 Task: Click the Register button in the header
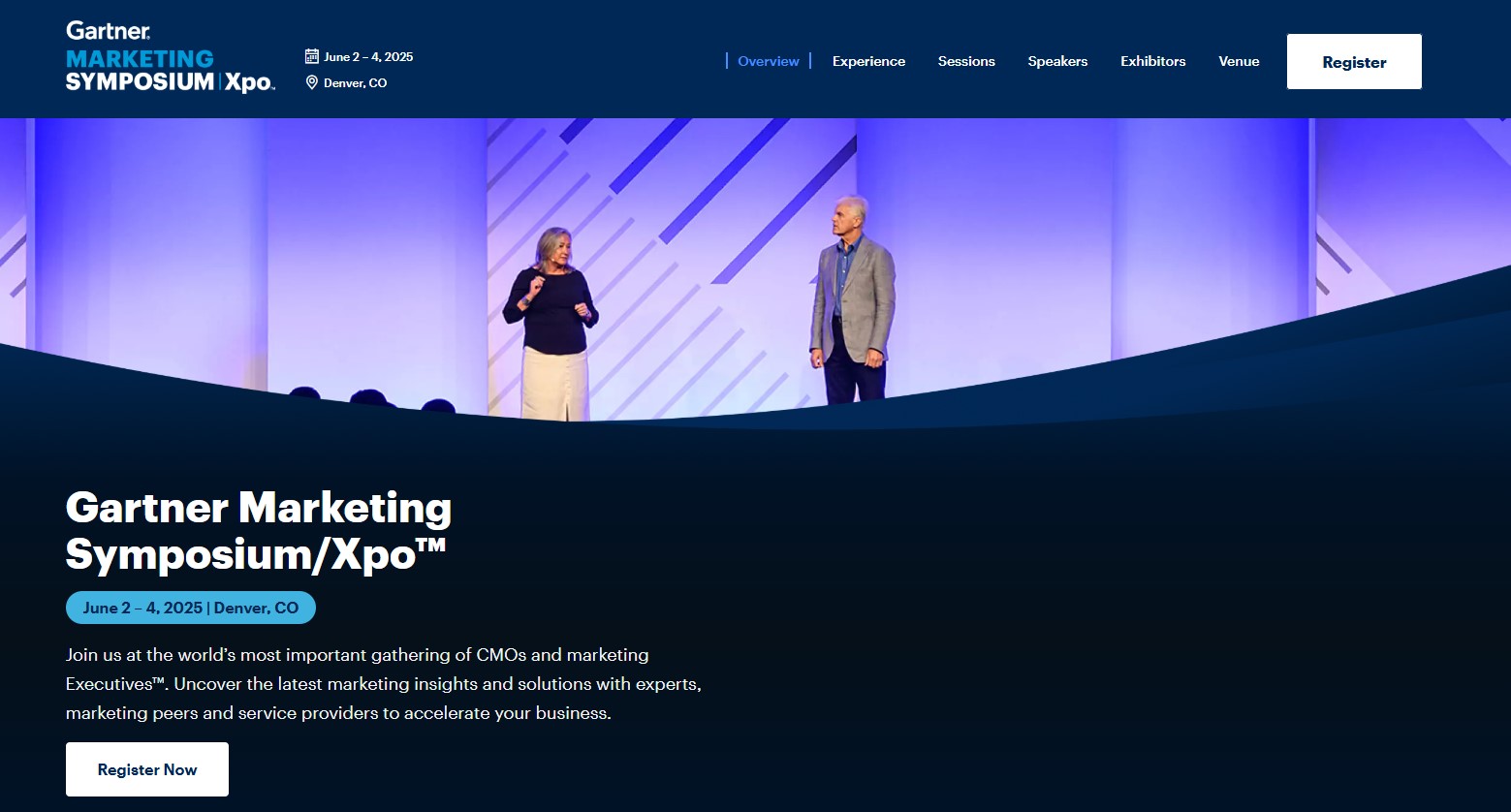1354,62
